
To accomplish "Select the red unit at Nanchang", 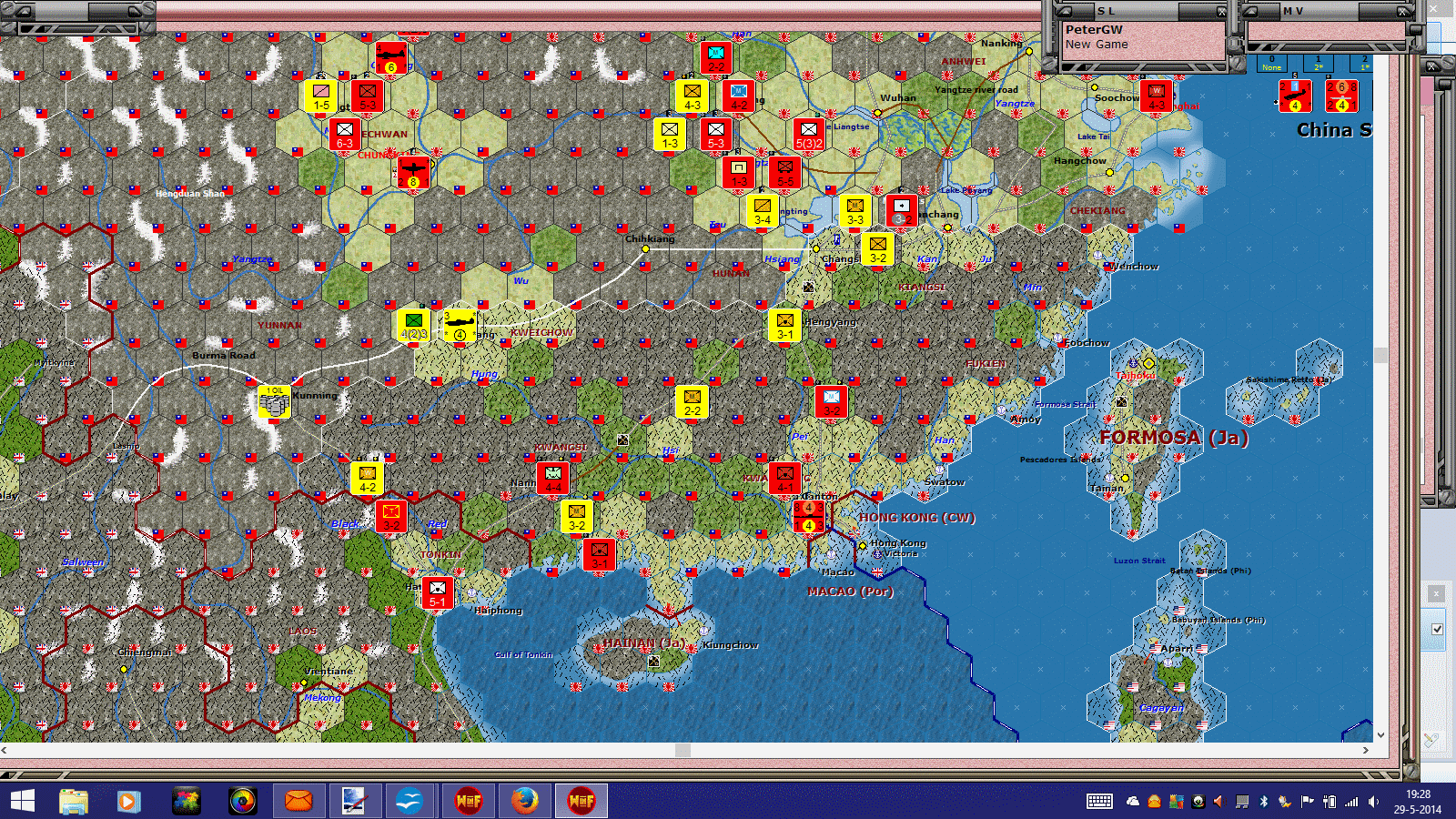I will 901,211.
